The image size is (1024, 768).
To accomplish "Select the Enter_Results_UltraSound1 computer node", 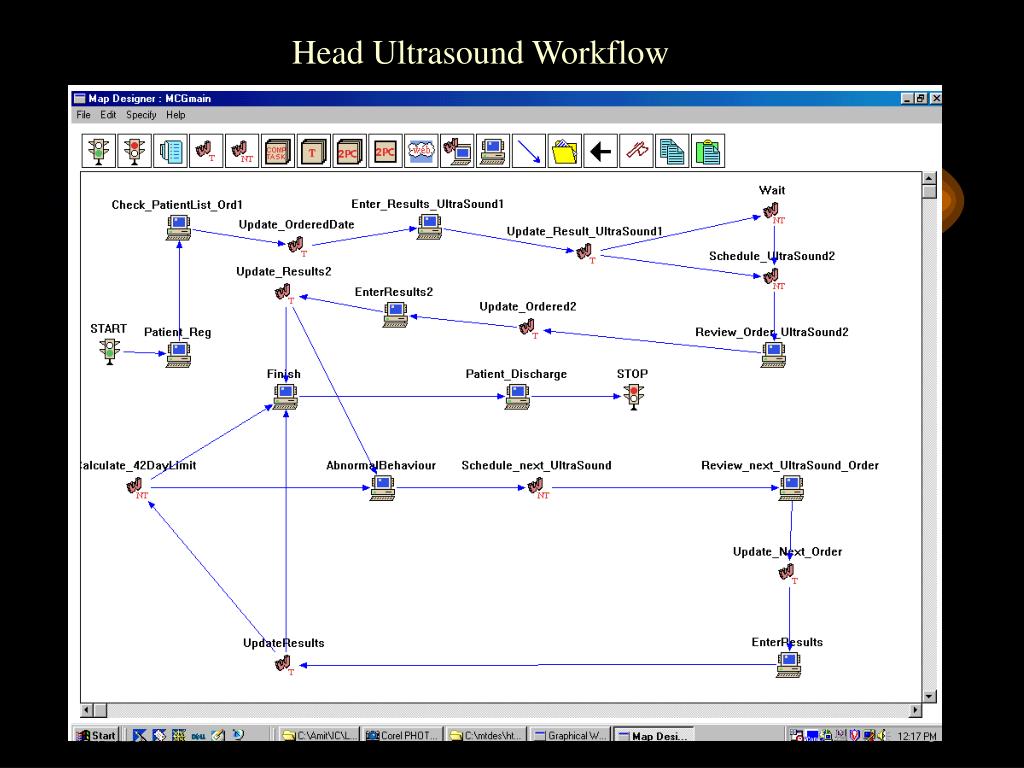I will click(x=430, y=227).
